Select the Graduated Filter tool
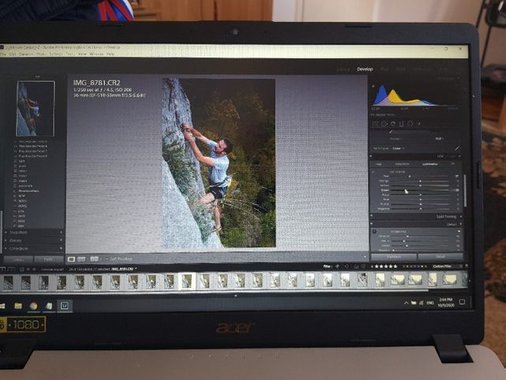 tap(402, 124)
